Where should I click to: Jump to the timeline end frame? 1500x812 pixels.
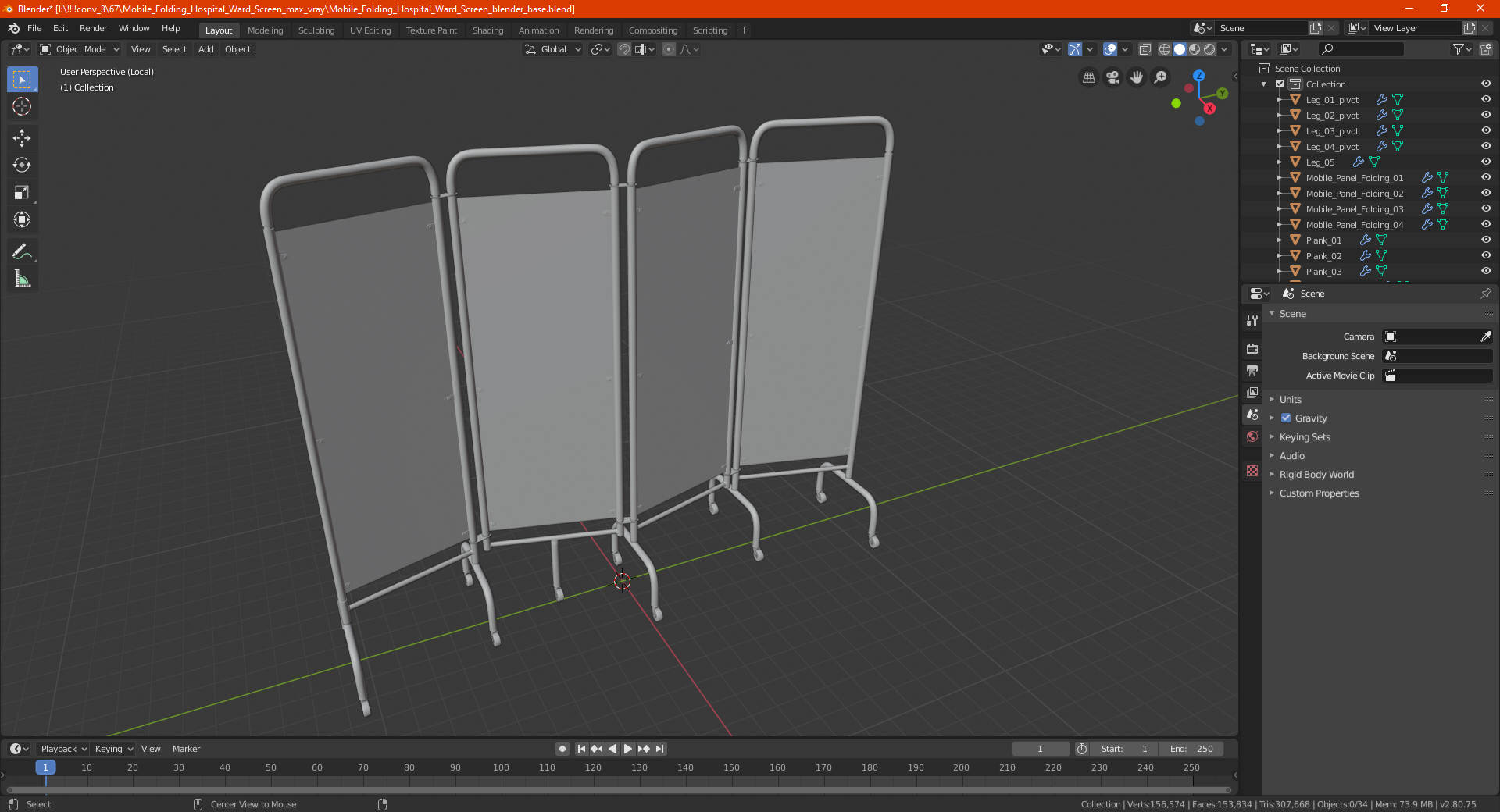click(660, 749)
